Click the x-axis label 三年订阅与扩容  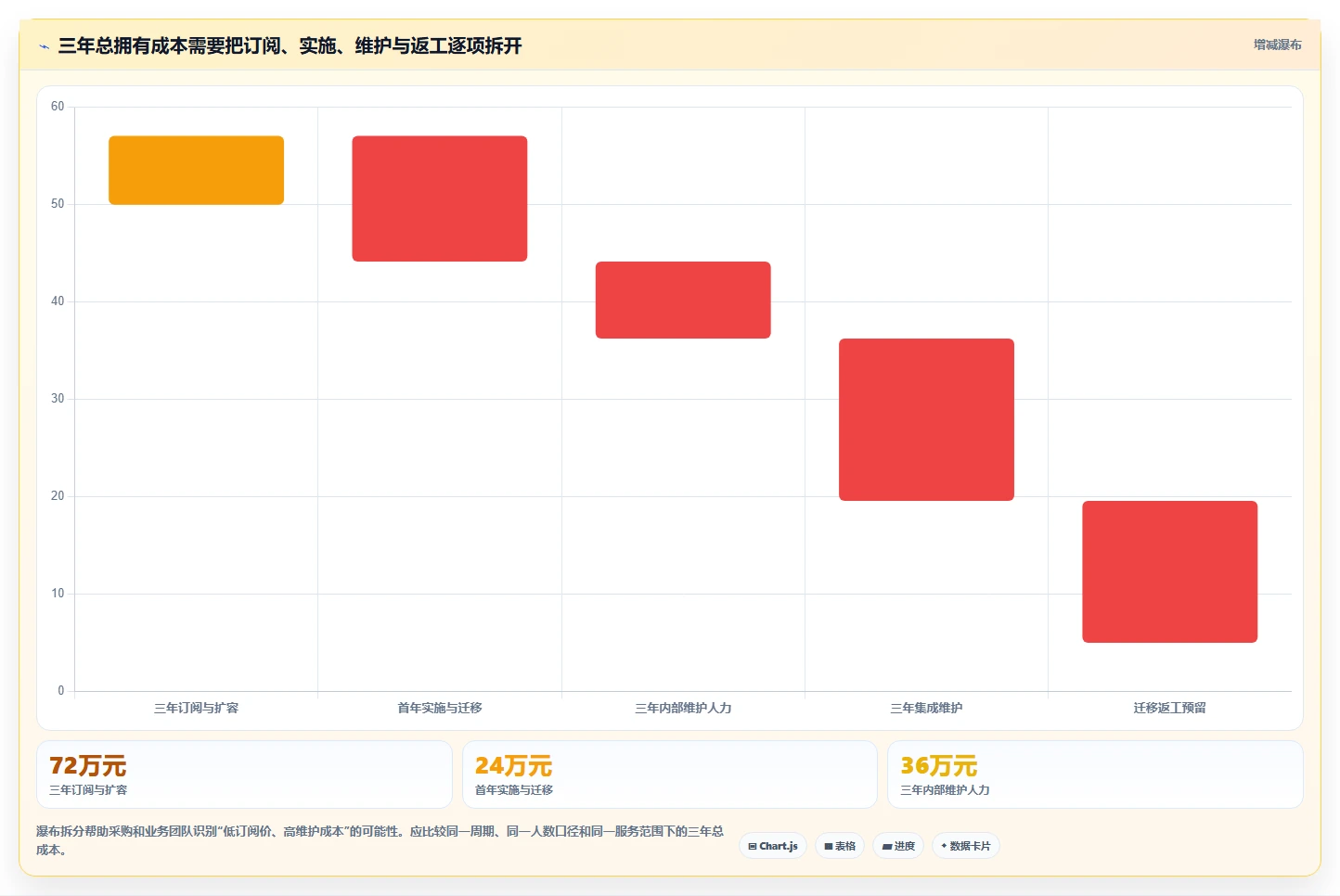click(x=196, y=708)
